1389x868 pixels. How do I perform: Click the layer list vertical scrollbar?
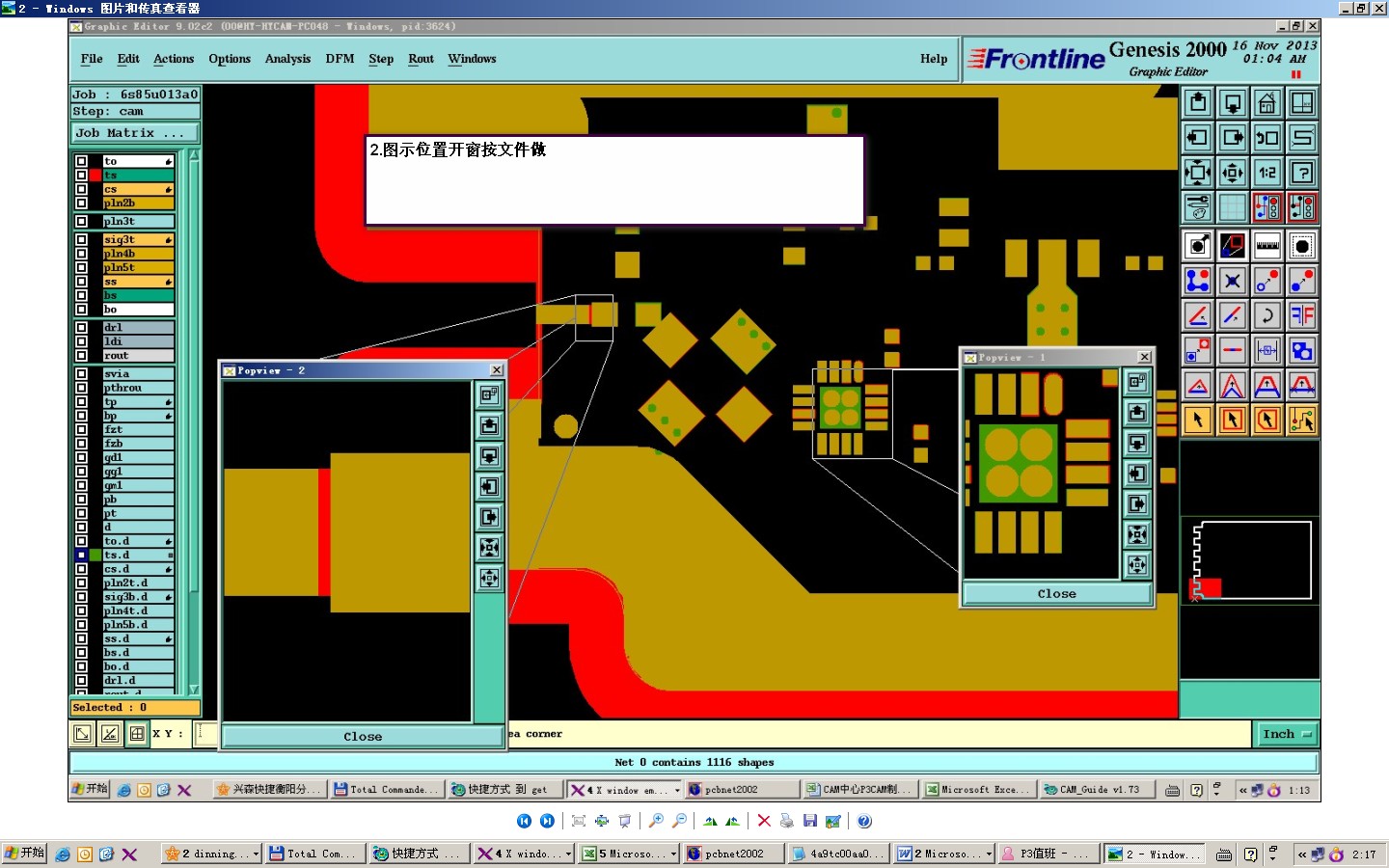click(x=194, y=421)
